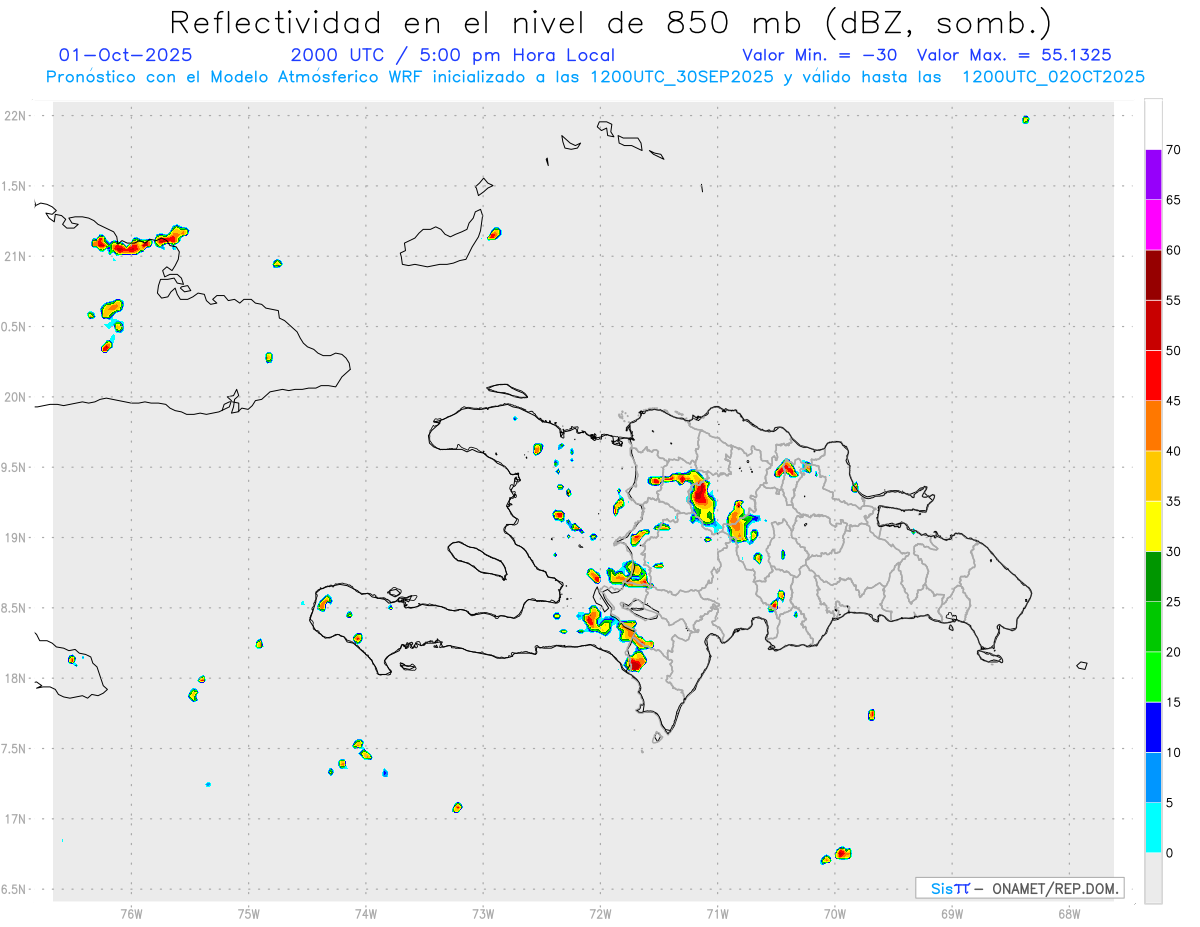Click the '75W' longitude axis label

coord(249,913)
